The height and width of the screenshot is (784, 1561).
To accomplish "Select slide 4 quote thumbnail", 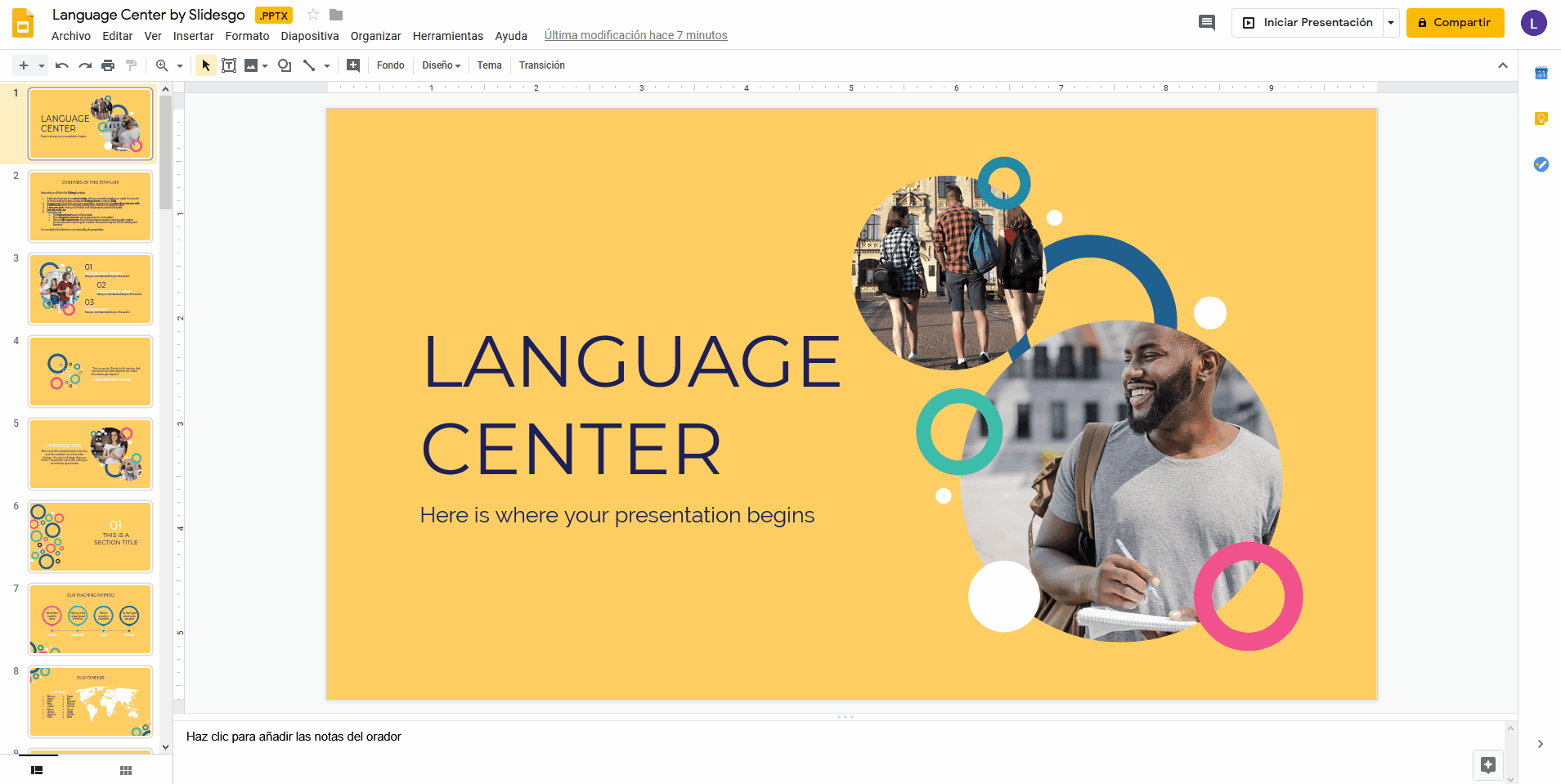I will pos(91,371).
